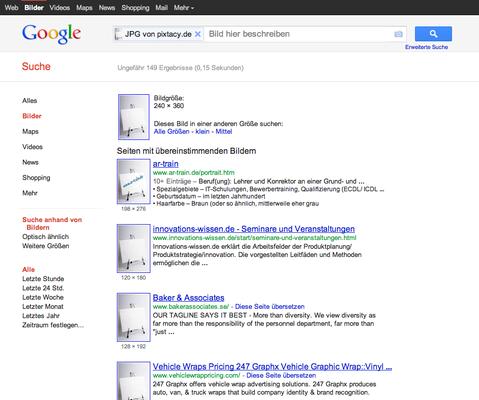Screen dimensions: 479x400
Task: Expand 'Mehr' in left sidebar
Action: click(30, 193)
